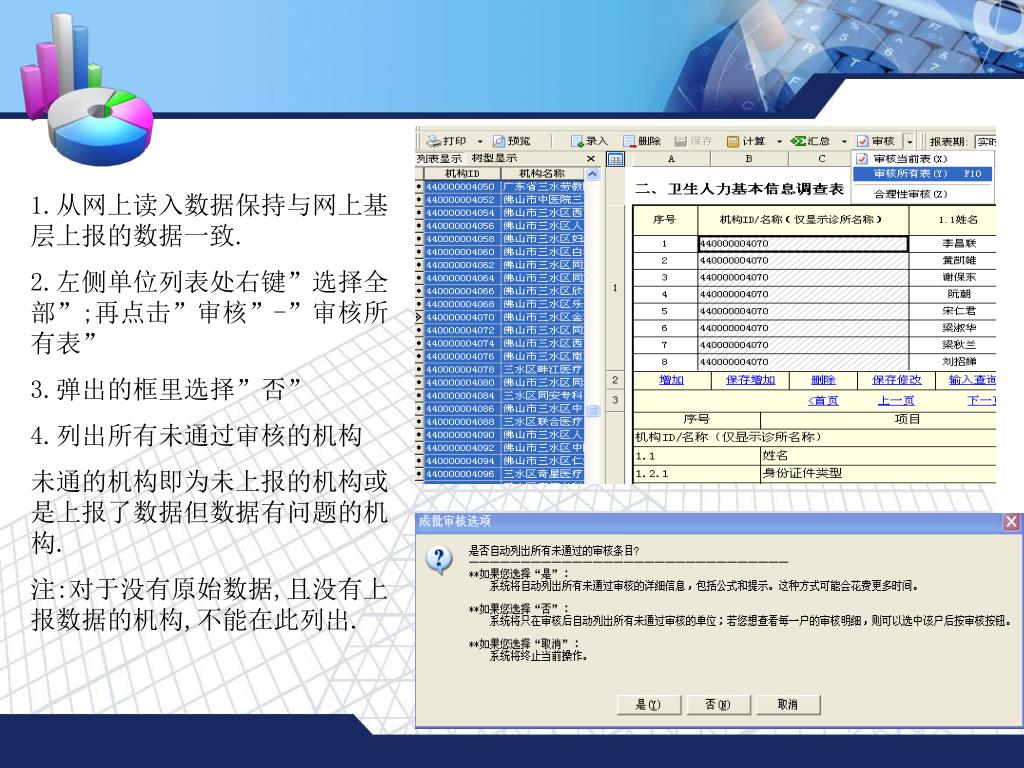Switch to the 列表显示 tab
The width and height of the screenshot is (1024, 768).
click(440, 158)
